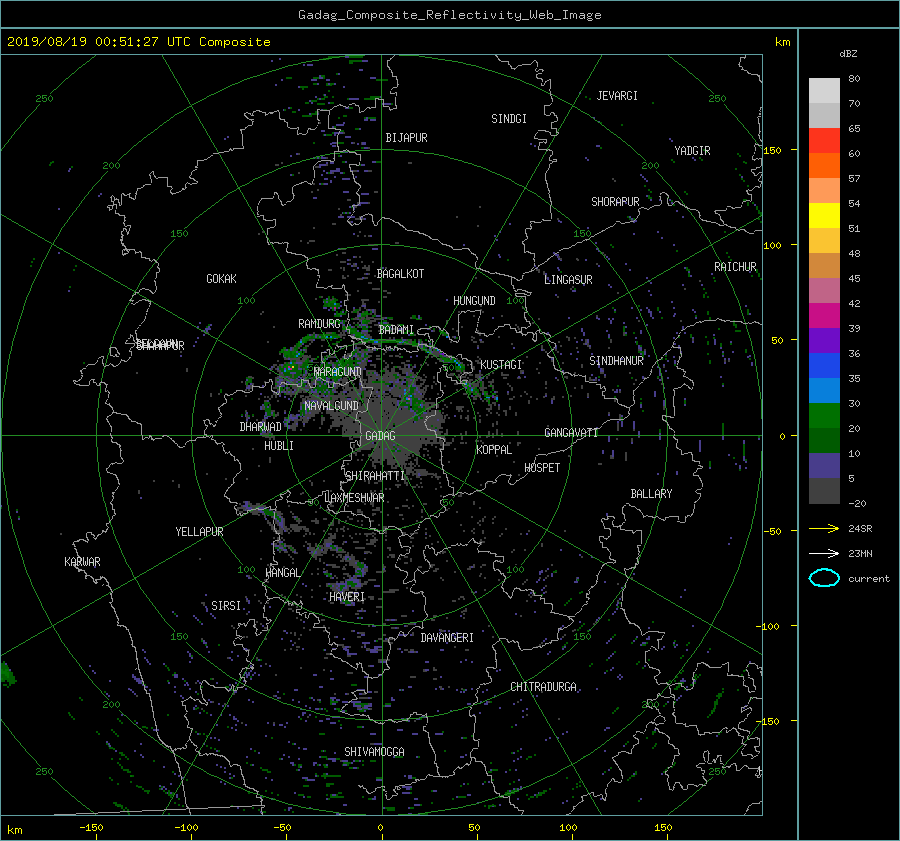Screen dimensions: 900x841
Task: Select the cyan ellipse 'current' legend symbol
Action: pos(824,578)
